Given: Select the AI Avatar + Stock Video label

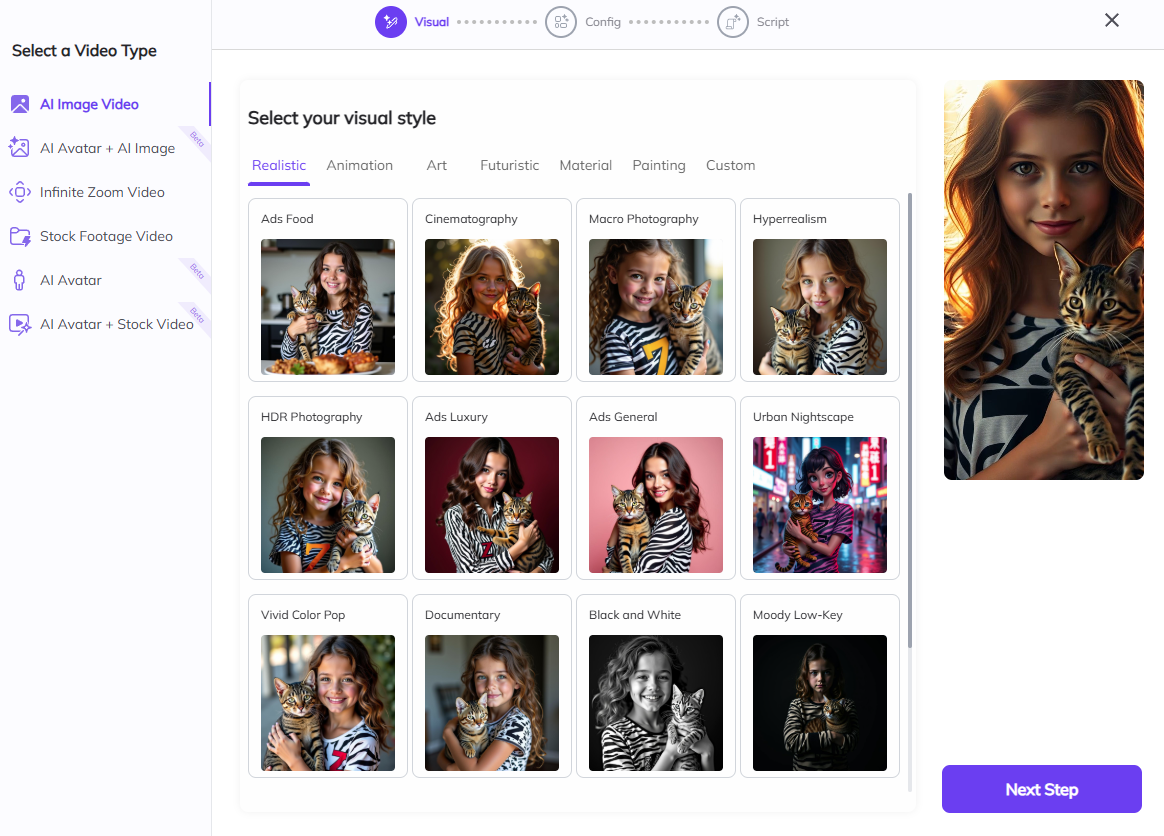Looking at the screenshot, I should [x=117, y=324].
